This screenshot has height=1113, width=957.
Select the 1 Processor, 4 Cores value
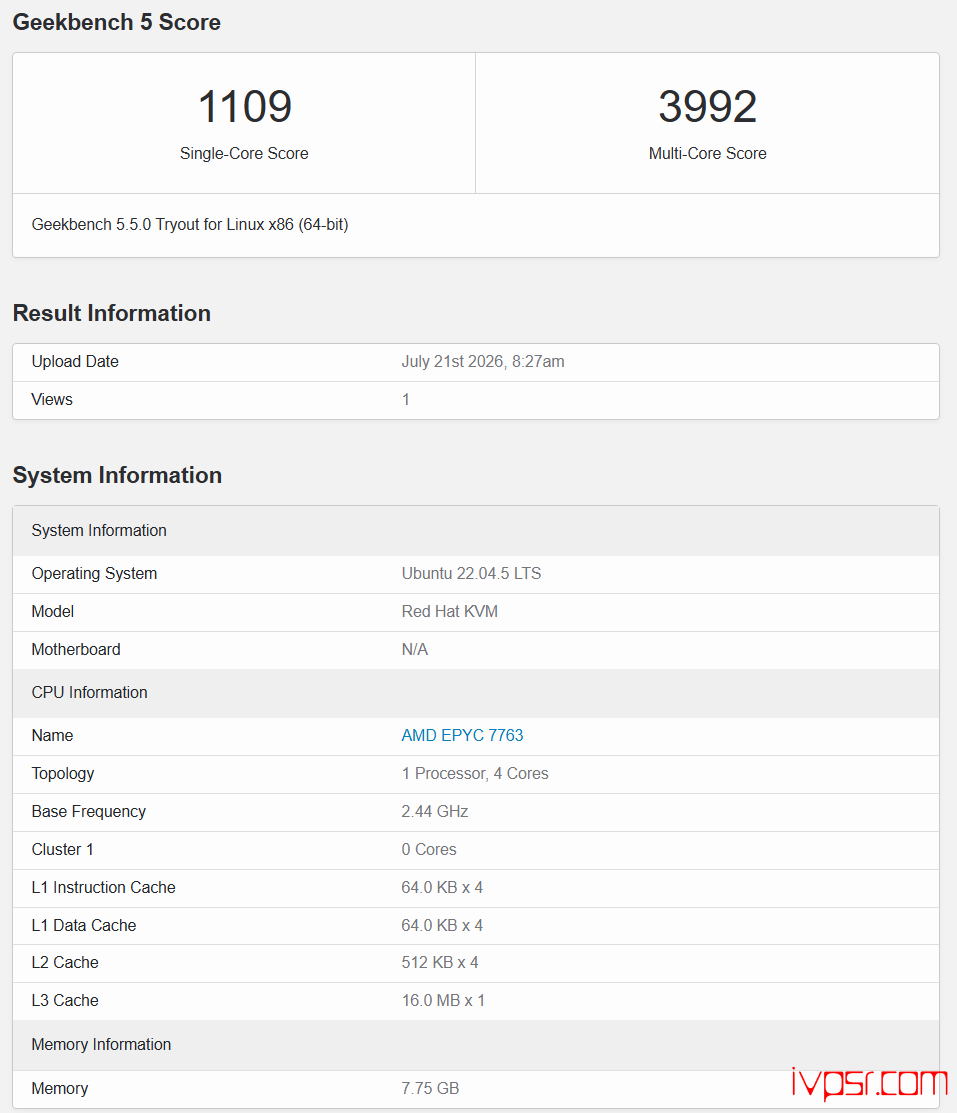475,774
